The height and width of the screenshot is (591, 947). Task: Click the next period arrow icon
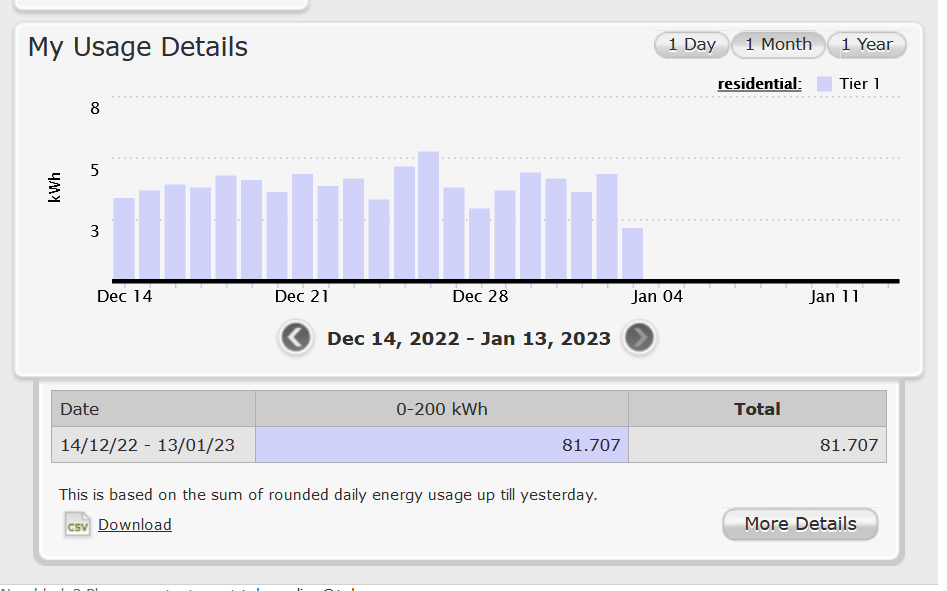pos(639,338)
